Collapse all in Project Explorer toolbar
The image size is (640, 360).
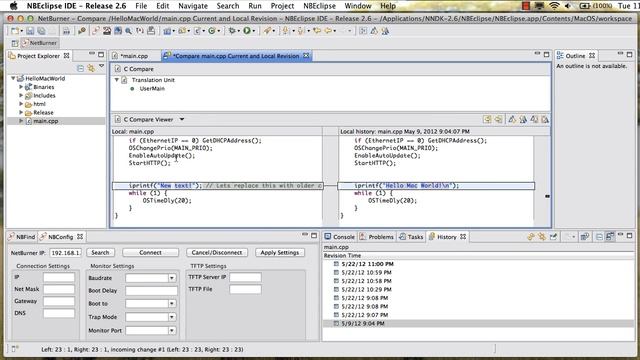[x=80, y=68]
